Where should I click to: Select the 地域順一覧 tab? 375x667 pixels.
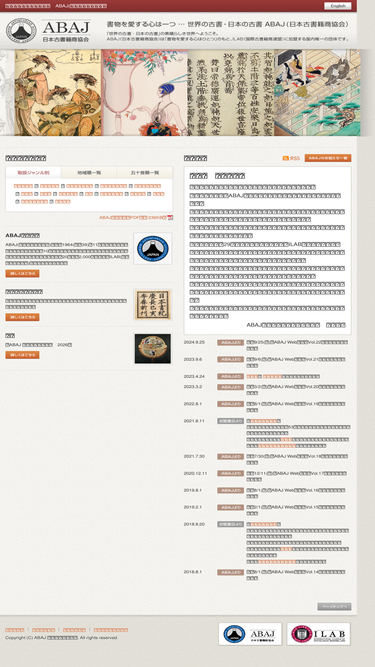click(x=89, y=173)
